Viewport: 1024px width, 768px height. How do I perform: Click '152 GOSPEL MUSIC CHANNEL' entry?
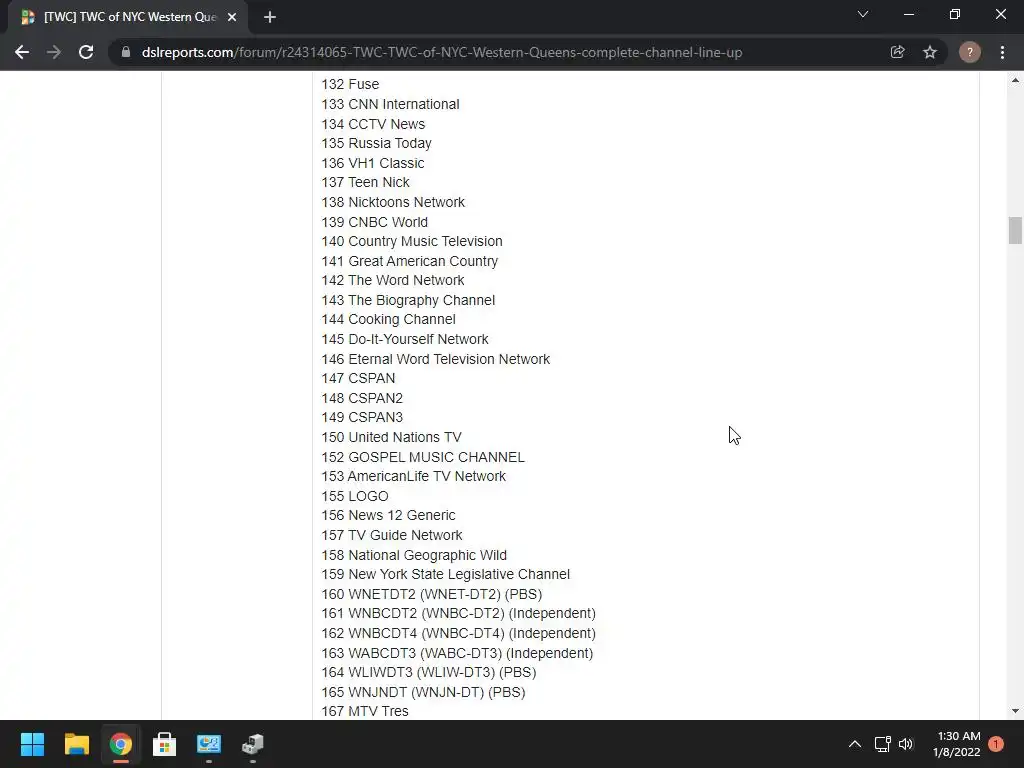(x=423, y=456)
